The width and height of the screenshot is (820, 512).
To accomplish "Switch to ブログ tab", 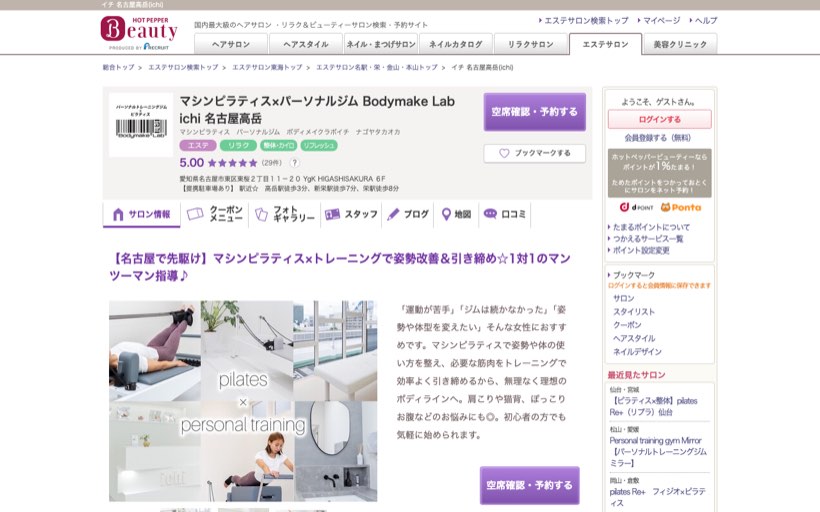I will pyautogui.click(x=408, y=214).
